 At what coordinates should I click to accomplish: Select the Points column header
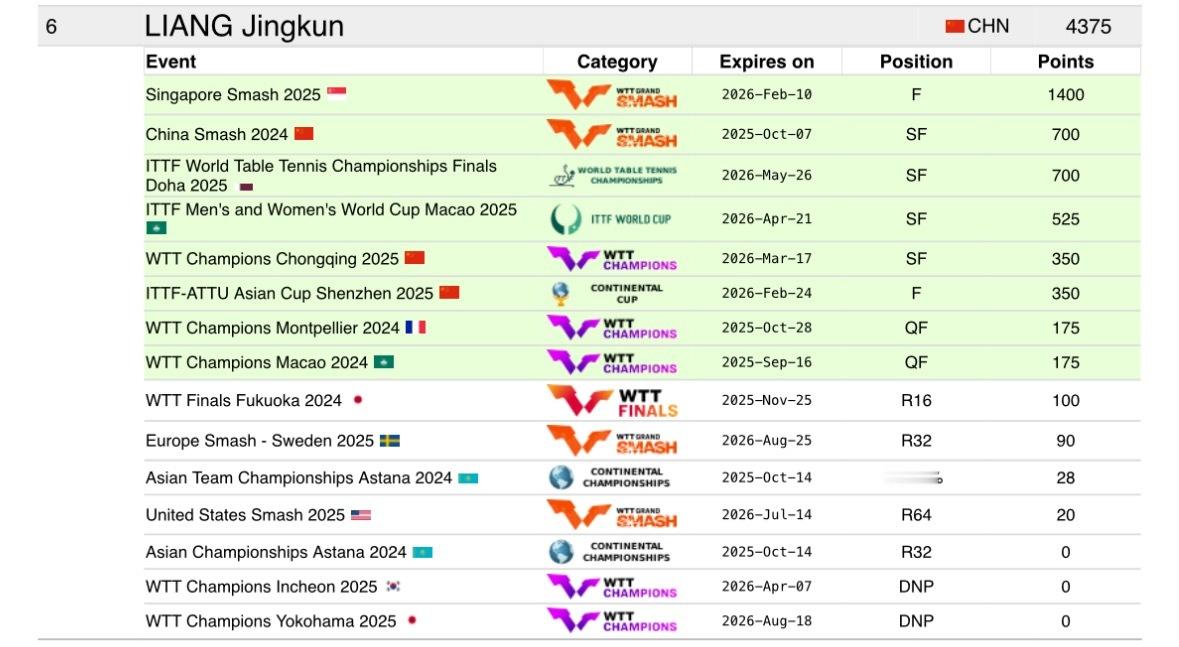pyautogui.click(x=1065, y=62)
